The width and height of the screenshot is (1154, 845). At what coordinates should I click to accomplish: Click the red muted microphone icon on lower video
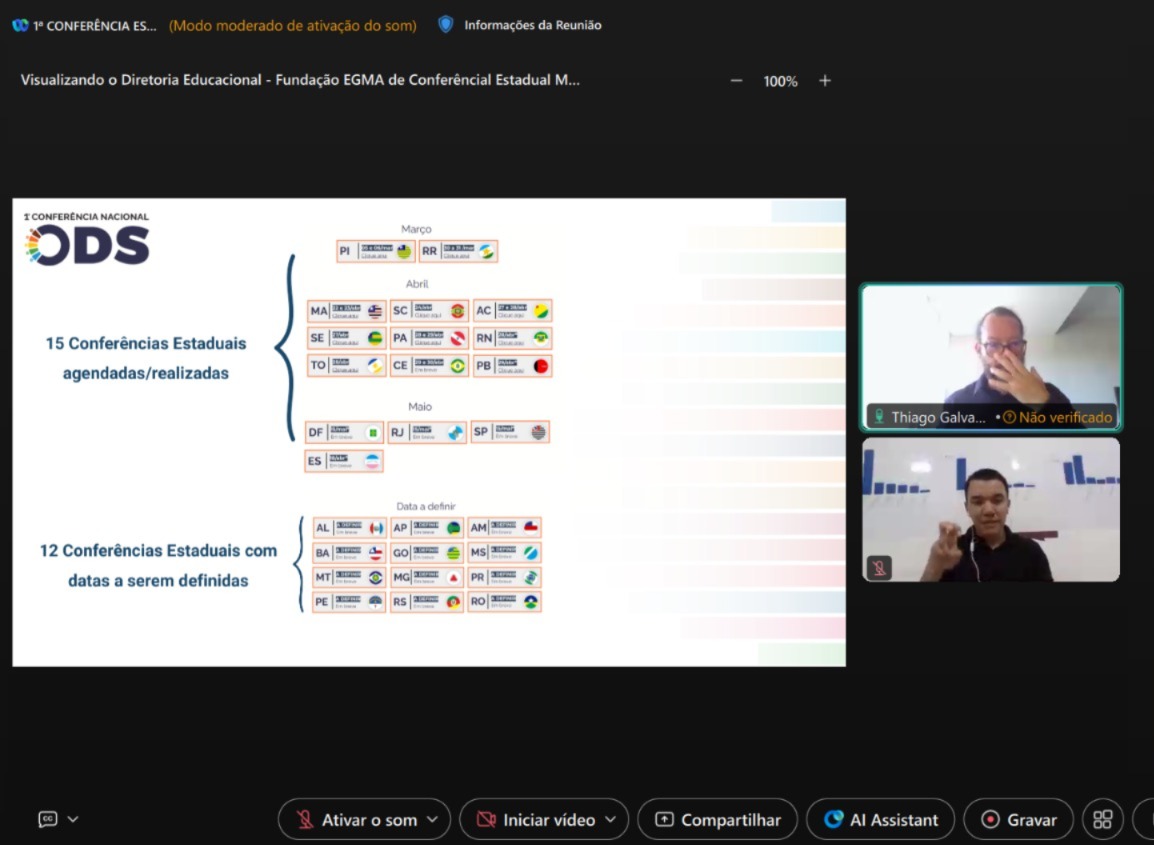pyautogui.click(x=879, y=568)
